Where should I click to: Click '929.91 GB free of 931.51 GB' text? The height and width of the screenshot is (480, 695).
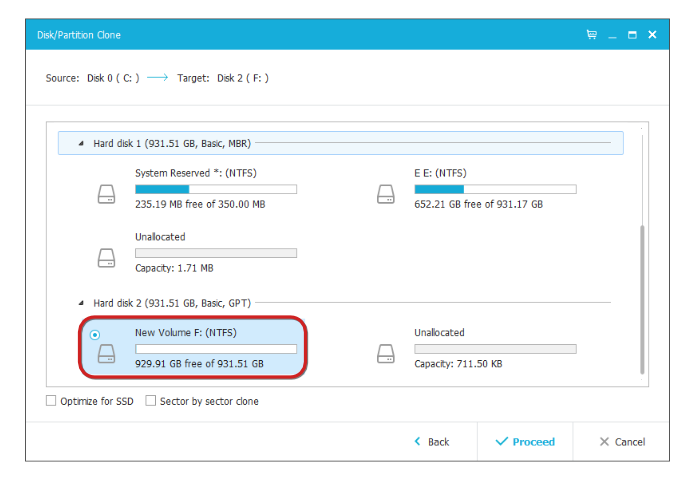199,364
